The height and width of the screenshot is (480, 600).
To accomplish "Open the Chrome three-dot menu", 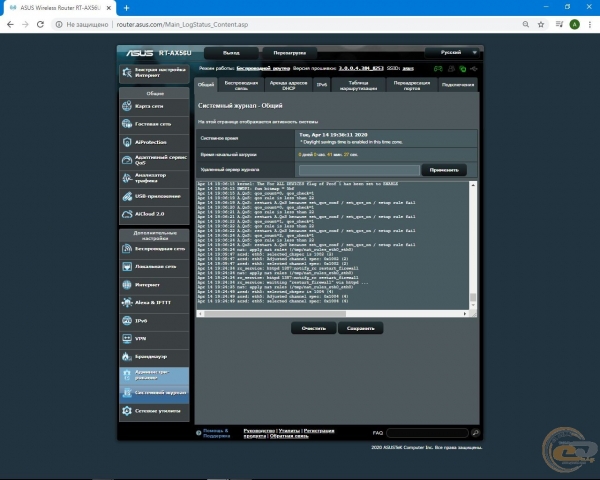I will 590,24.
